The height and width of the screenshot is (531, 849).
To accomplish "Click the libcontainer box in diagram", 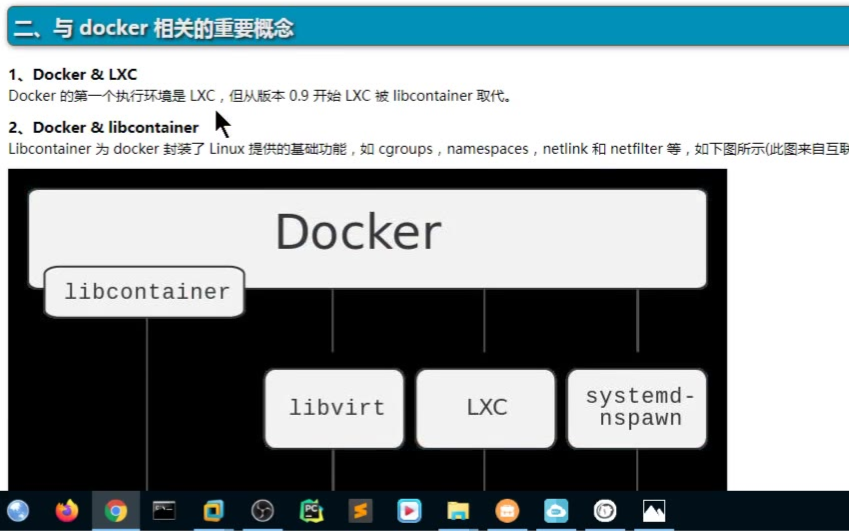I will (x=145, y=292).
